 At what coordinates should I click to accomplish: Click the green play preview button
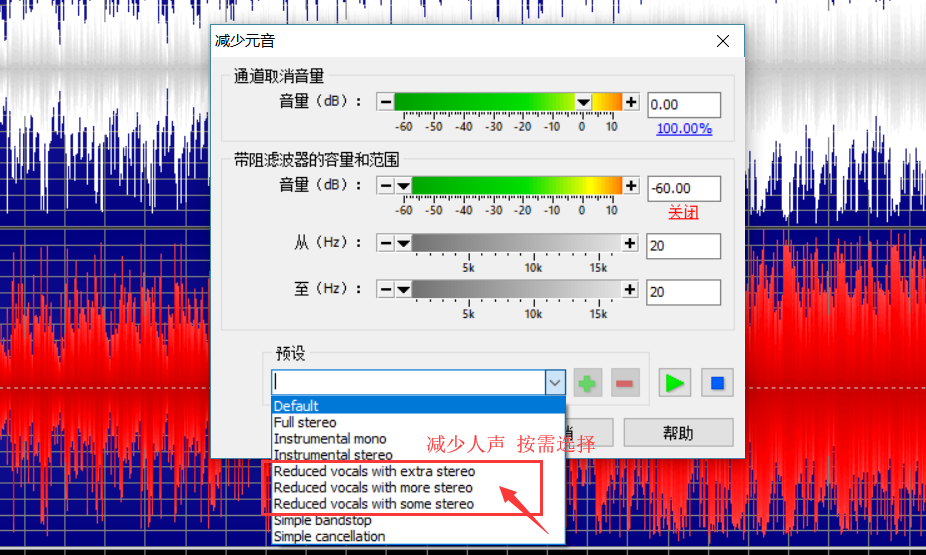click(675, 383)
